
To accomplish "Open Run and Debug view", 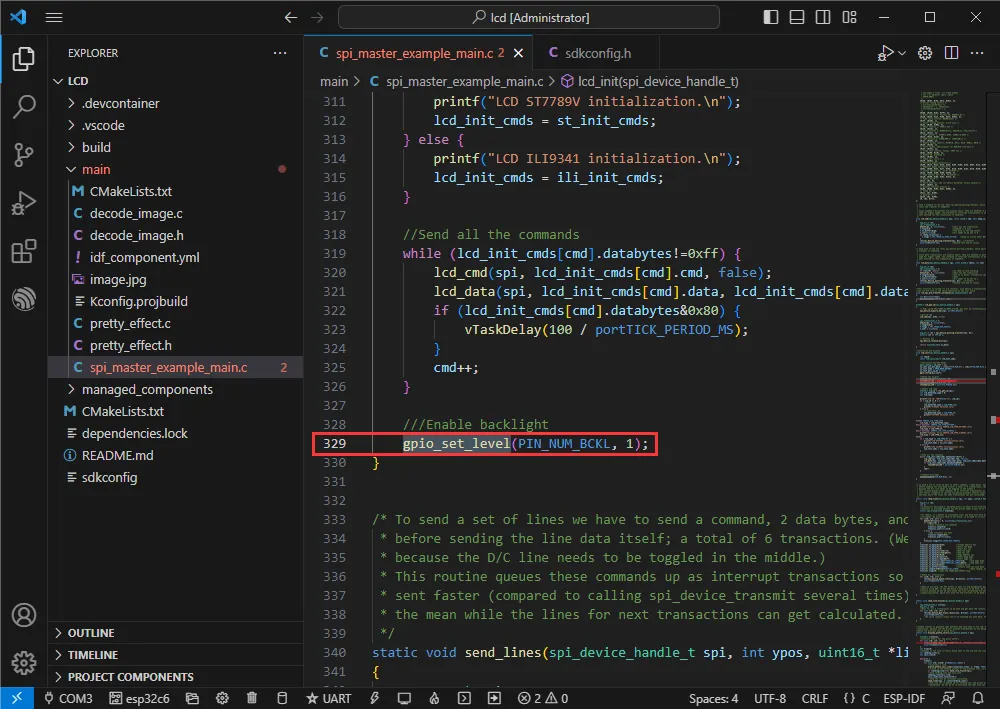I will pos(24,204).
